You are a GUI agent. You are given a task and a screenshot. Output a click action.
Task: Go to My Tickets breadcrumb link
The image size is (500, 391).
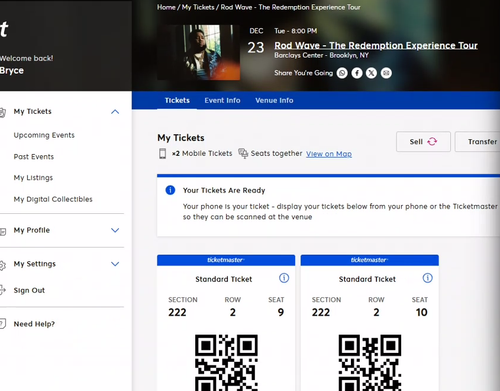tap(198, 7)
